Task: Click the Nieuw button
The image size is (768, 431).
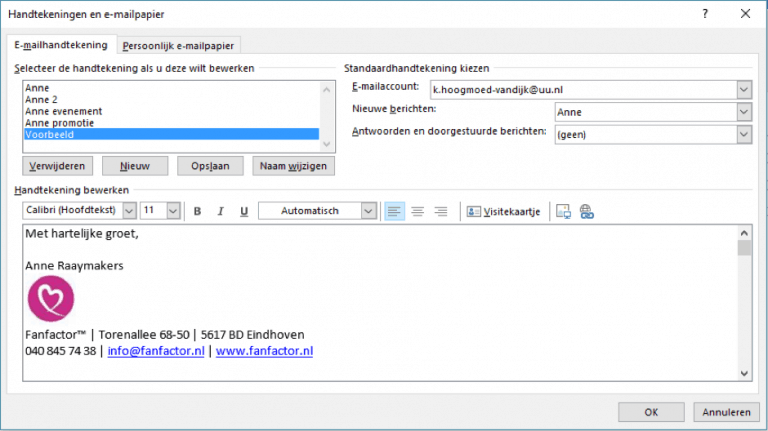Action: click(x=135, y=166)
